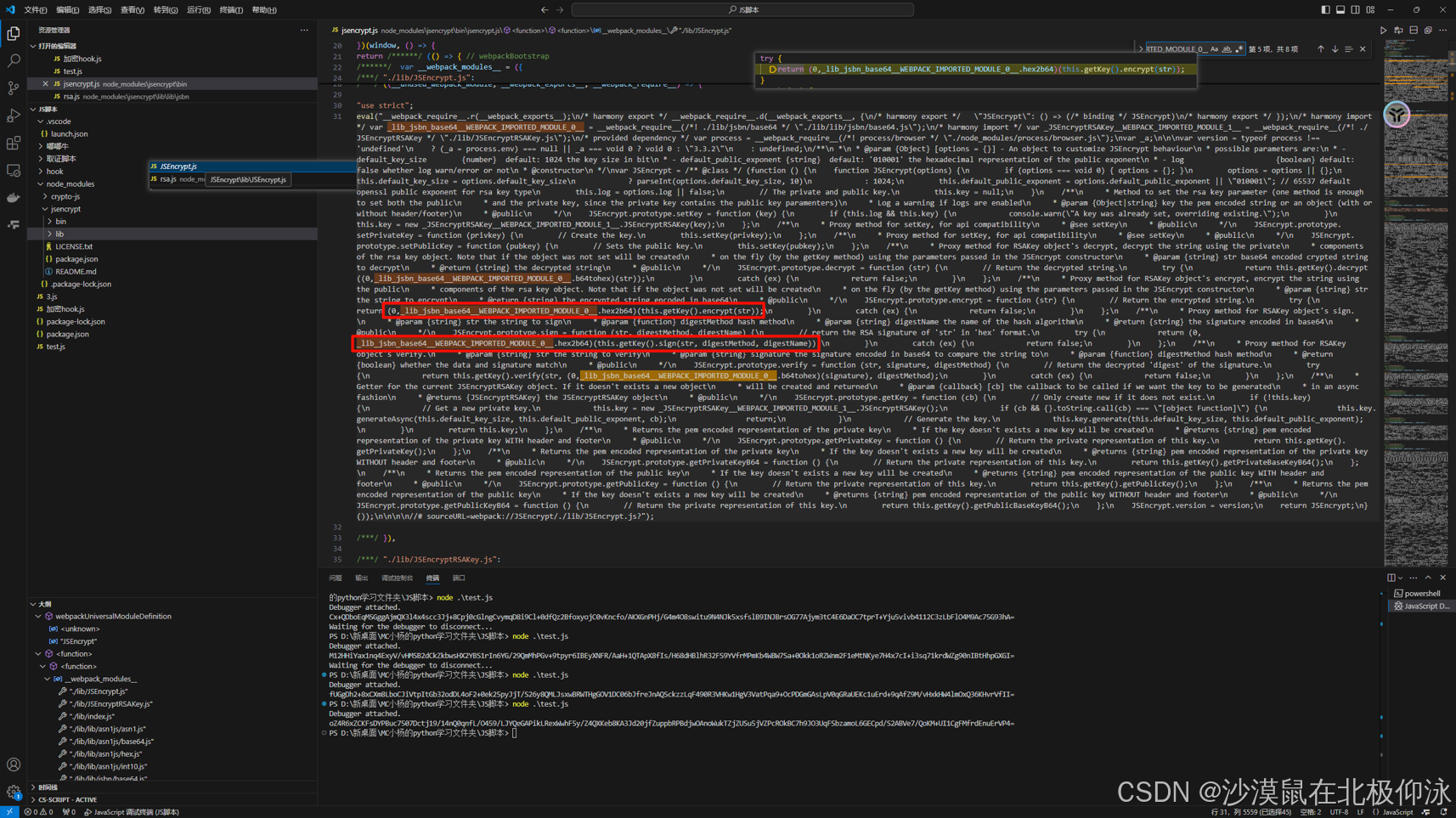Expand the replace field chevron in find widget
Image resolution: width=1456 pixels, height=818 pixels.
[x=1142, y=48]
